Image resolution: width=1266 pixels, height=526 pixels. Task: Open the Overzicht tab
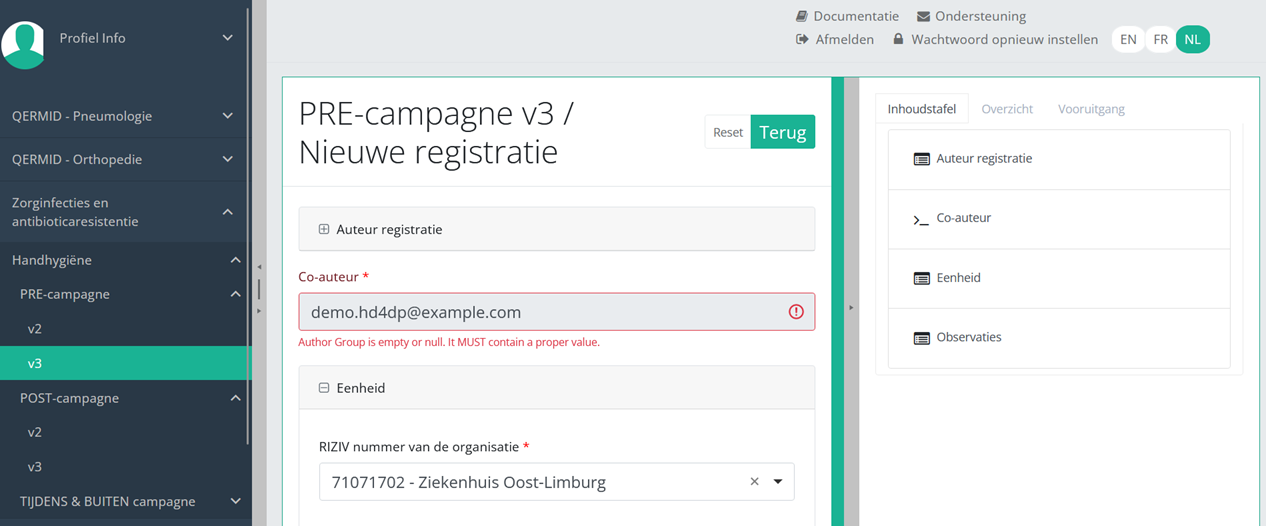[1007, 109]
